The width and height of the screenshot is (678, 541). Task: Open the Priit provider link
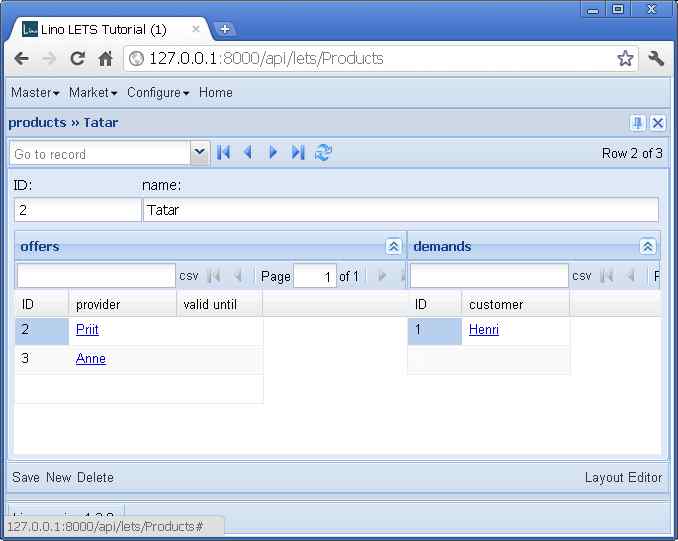click(87, 330)
